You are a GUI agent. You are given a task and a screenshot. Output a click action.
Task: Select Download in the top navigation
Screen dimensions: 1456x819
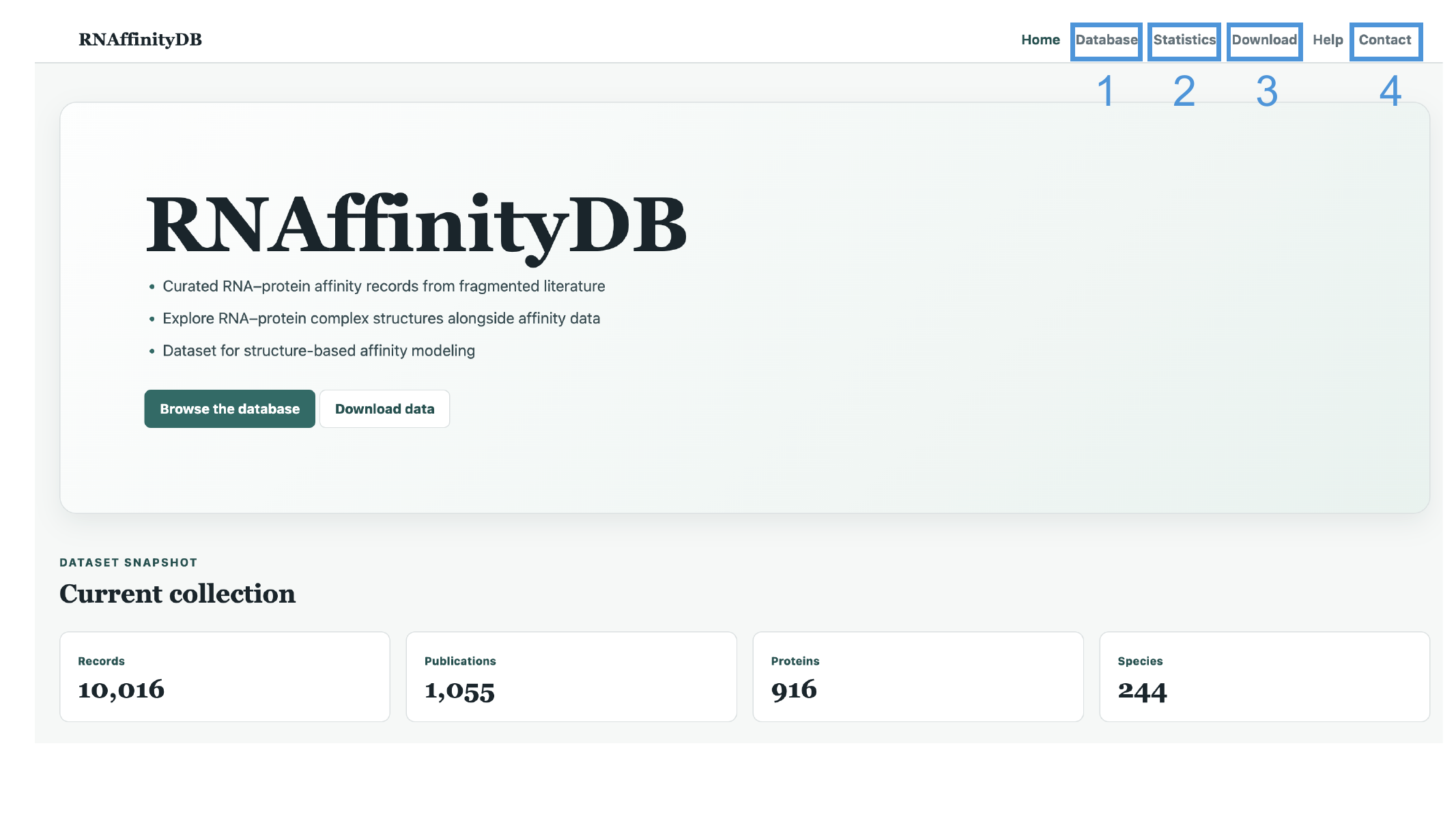tap(1264, 40)
